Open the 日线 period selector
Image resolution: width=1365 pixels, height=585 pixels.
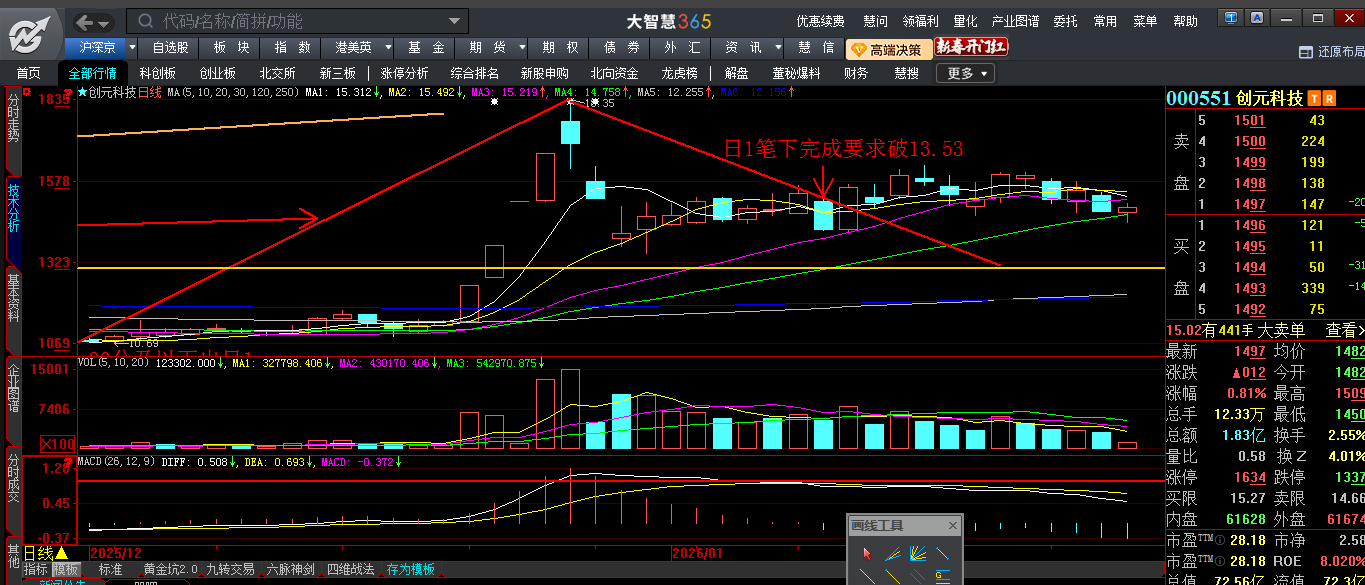(x=45, y=553)
